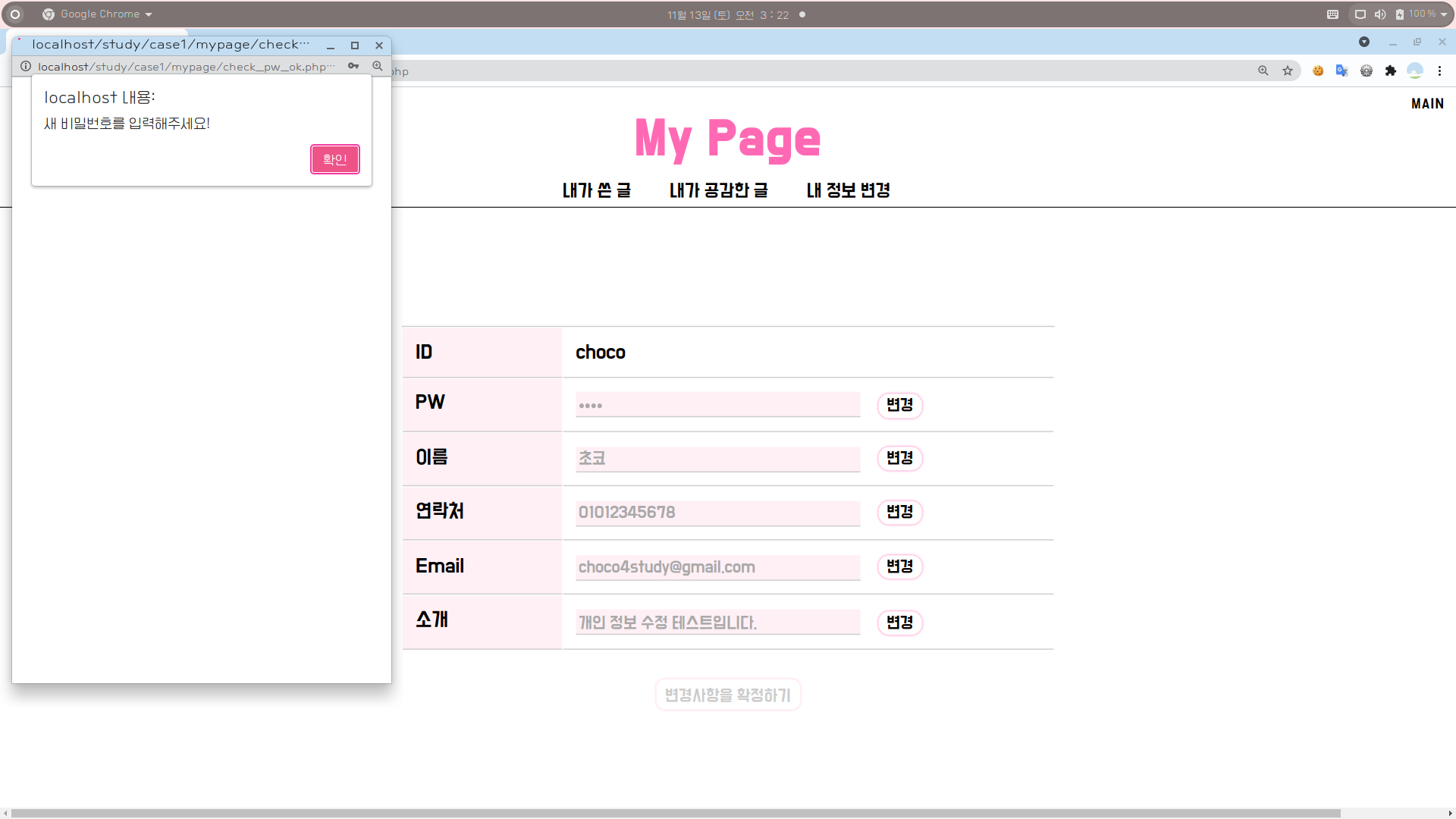Click the PW password input field
The width and height of the screenshot is (1456, 819).
pyautogui.click(x=717, y=404)
